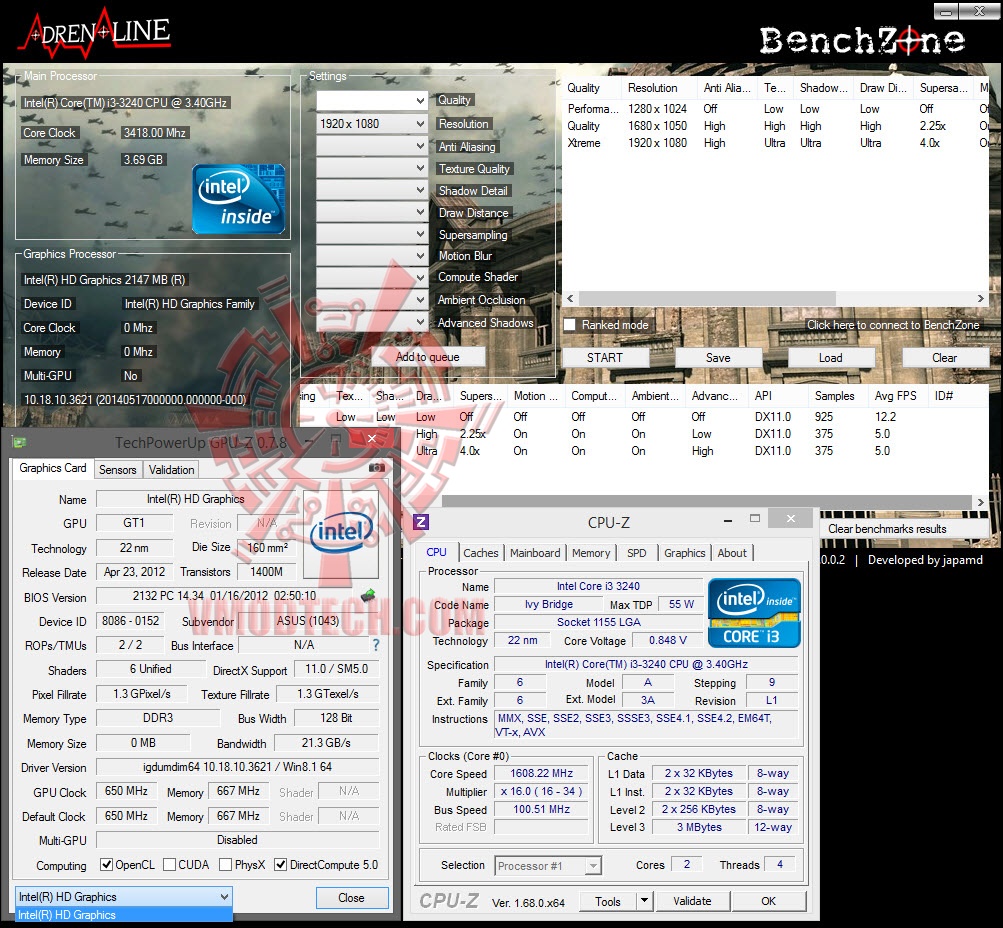
Task: Switch to the Validation tab in GPU-Z
Action: [x=171, y=469]
